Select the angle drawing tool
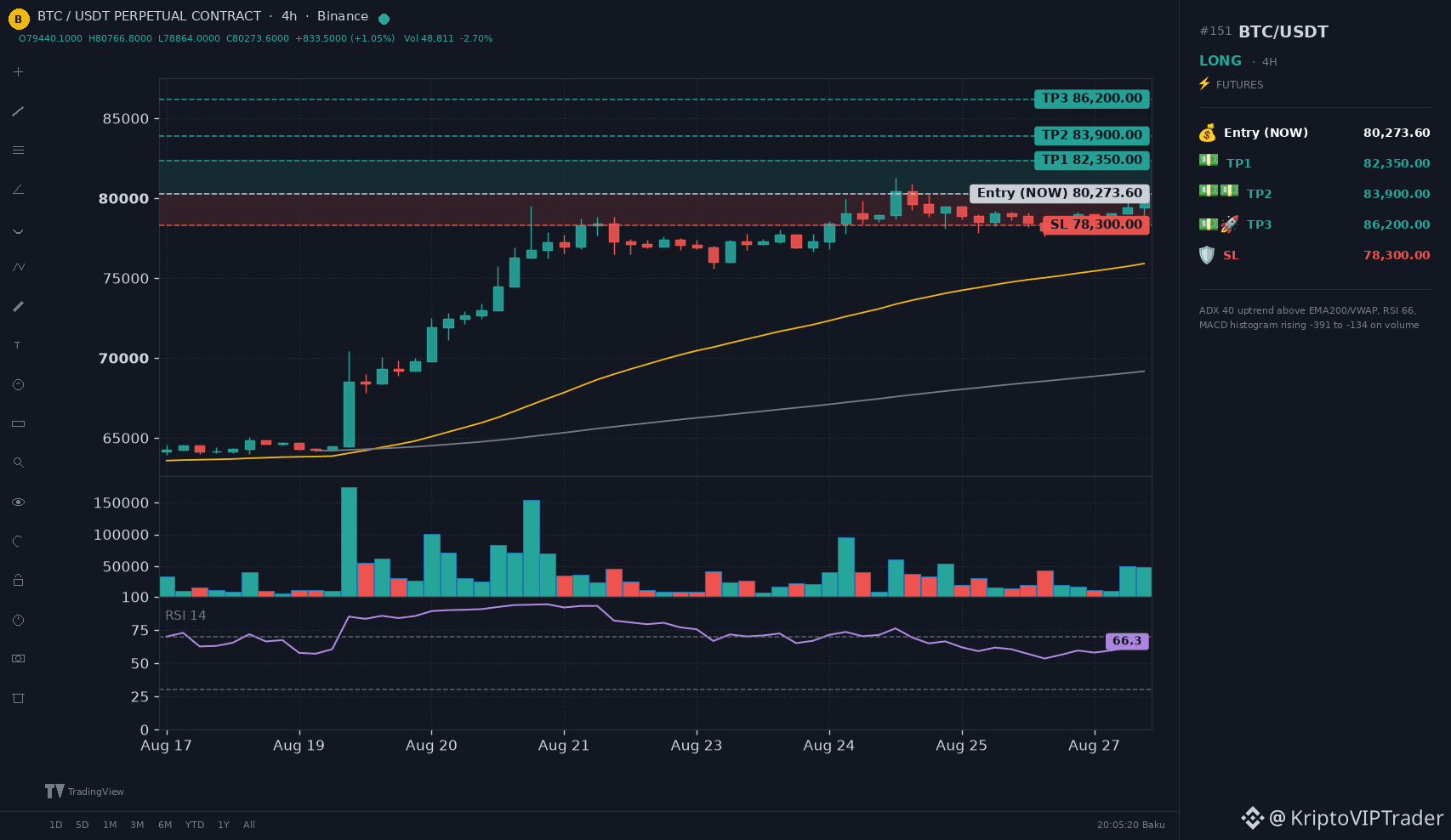1451x840 pixels. (18, 190)
